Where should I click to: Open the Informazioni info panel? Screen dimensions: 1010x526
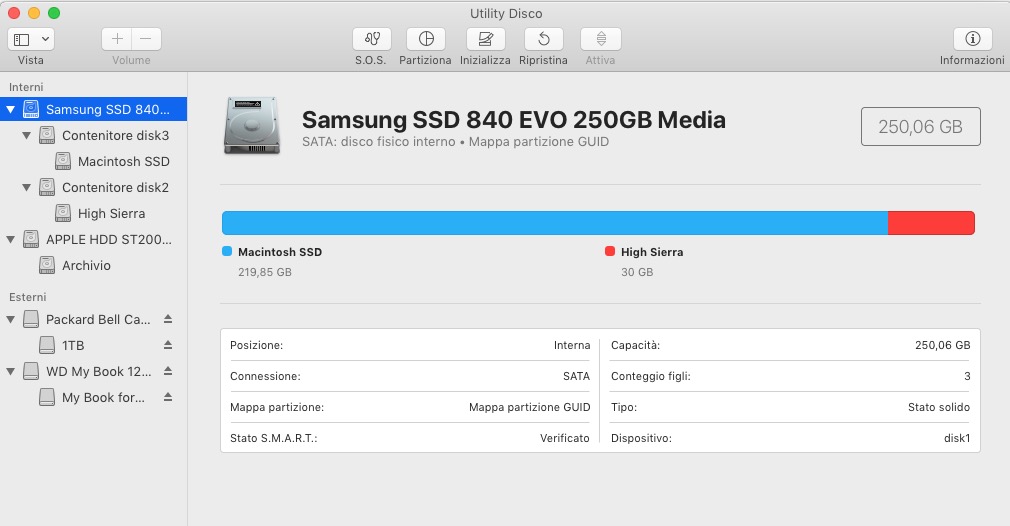[973, 39]
